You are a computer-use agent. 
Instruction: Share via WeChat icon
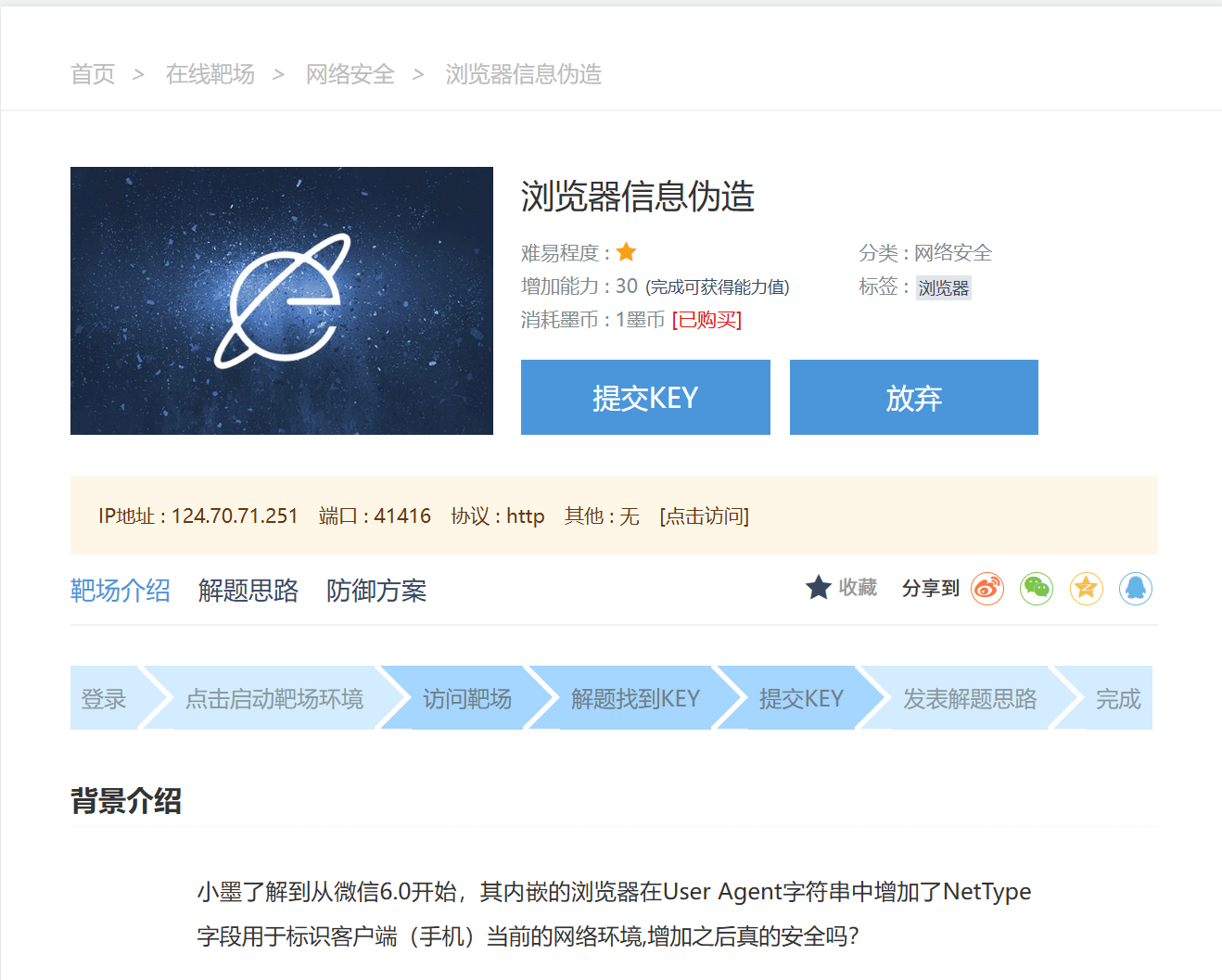coord(1037,589)
